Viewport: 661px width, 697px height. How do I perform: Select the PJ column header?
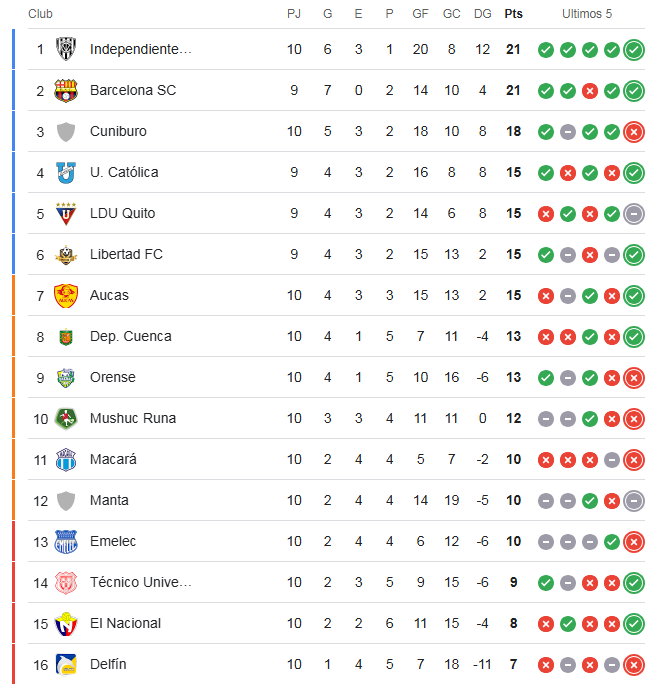294,14
